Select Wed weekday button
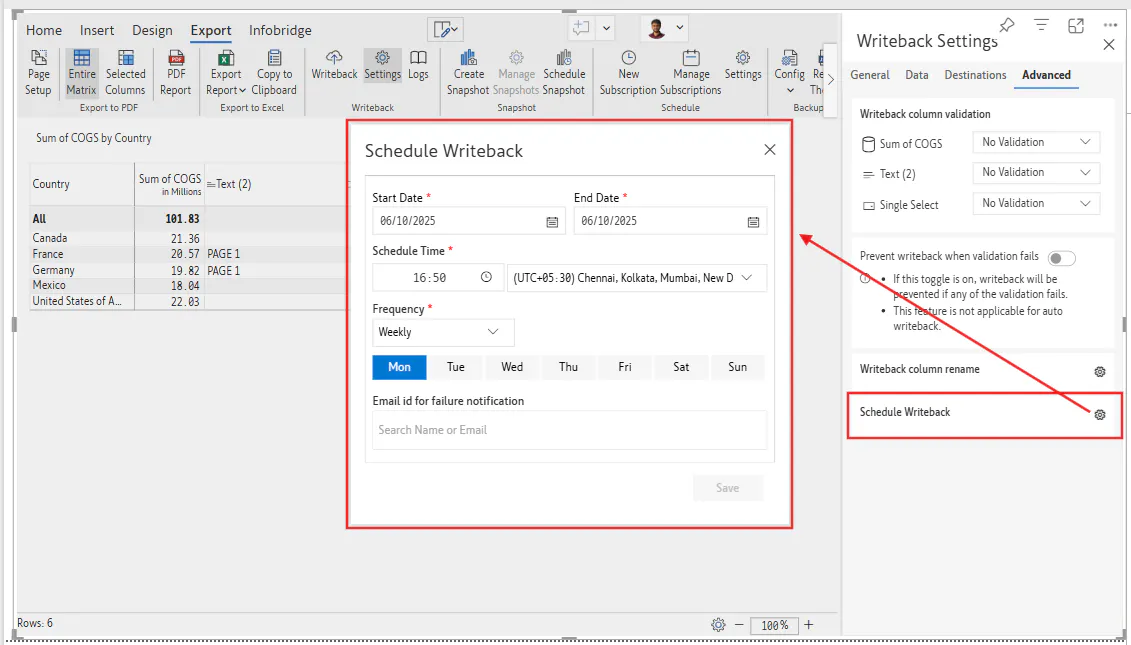Image resolution: width=1131 pixels, height=645 pixels. [x=512, y=367]
